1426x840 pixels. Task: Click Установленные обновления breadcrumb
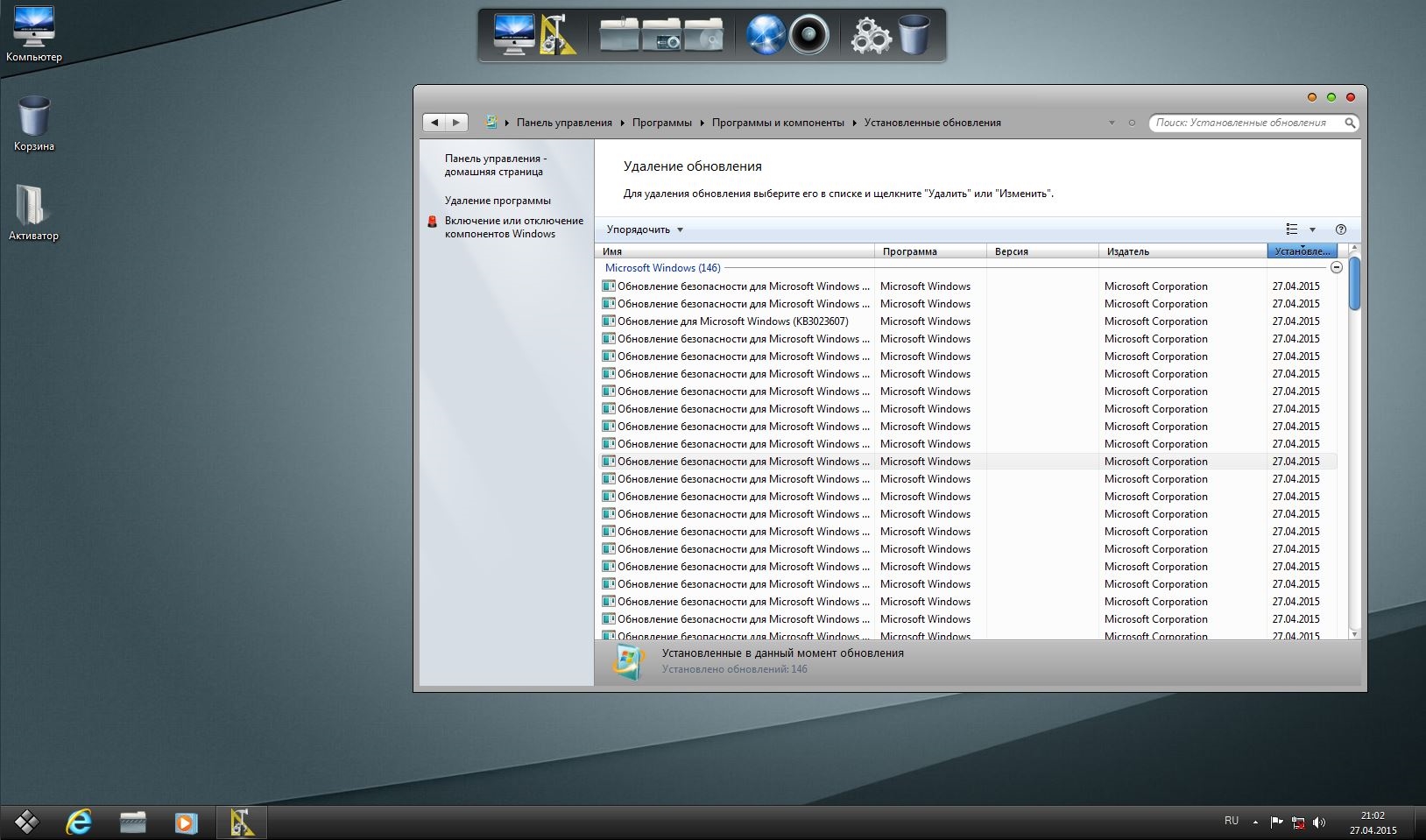click(932, 123)
